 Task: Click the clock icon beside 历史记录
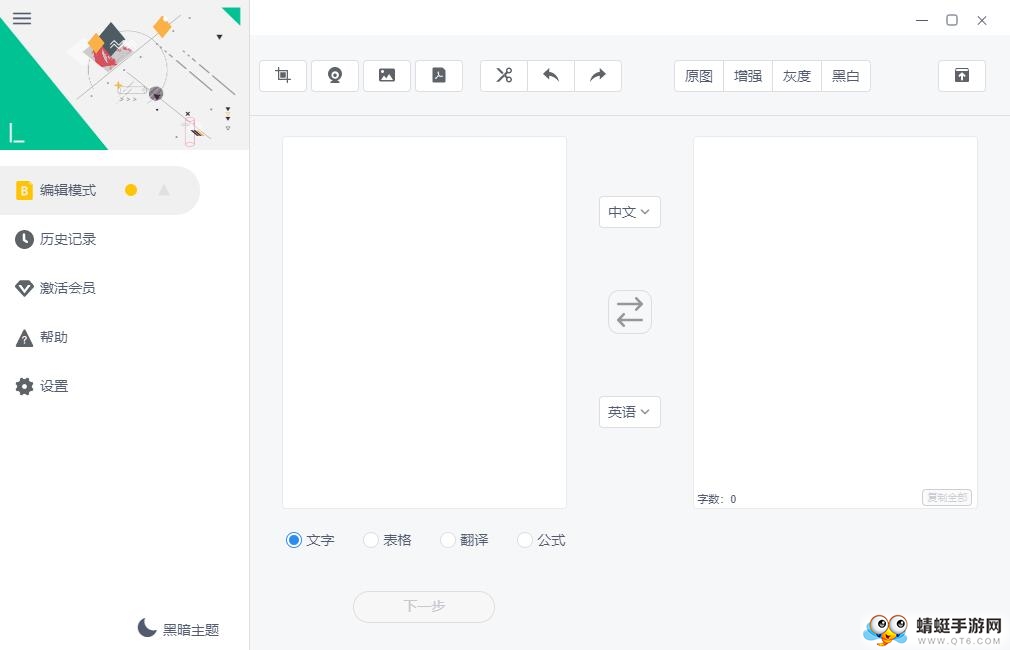tap(24, 239)
